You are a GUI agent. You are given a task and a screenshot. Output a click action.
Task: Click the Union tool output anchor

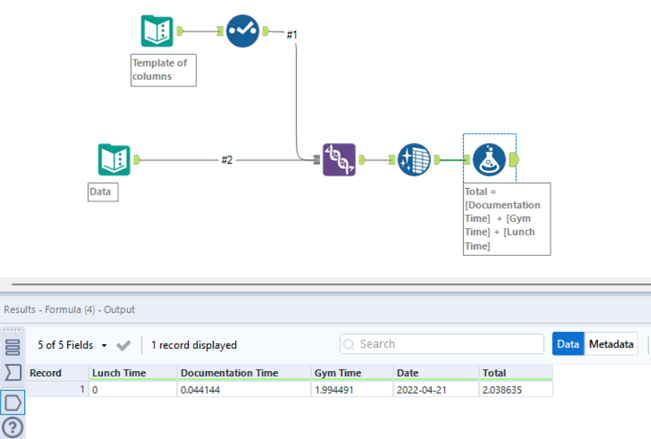pos(362,160)
